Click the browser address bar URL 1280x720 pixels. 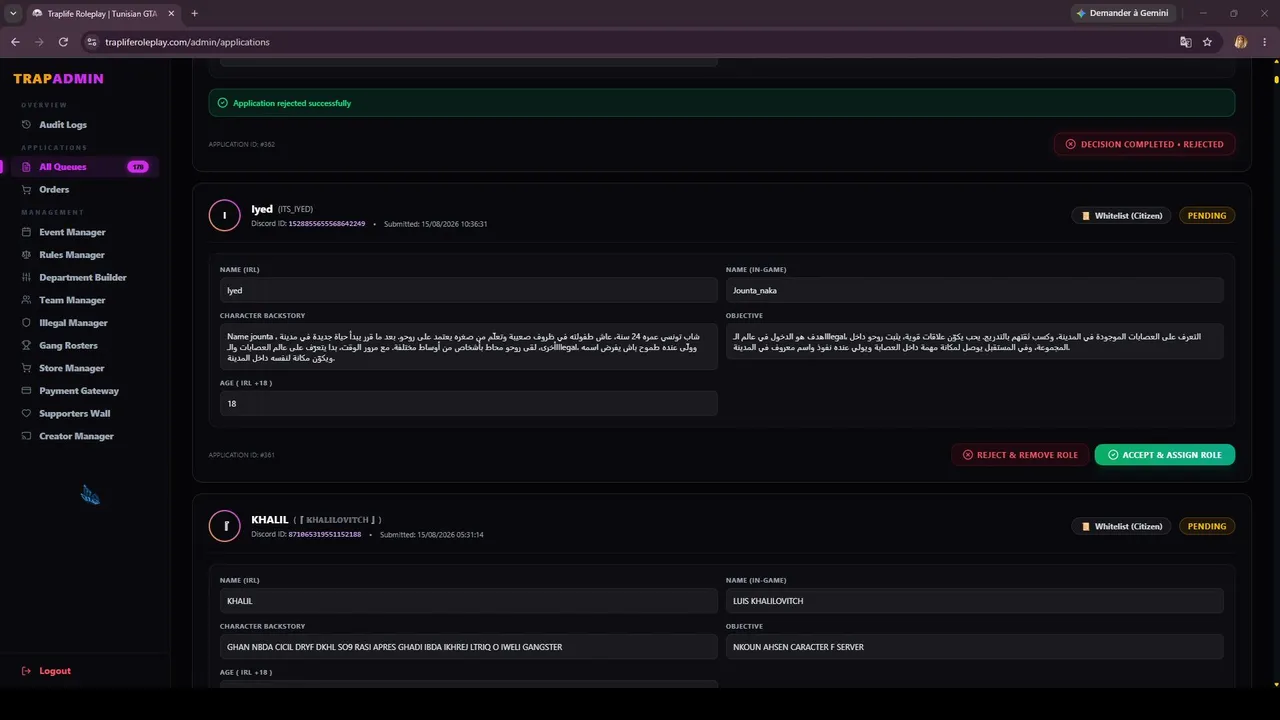187,42
